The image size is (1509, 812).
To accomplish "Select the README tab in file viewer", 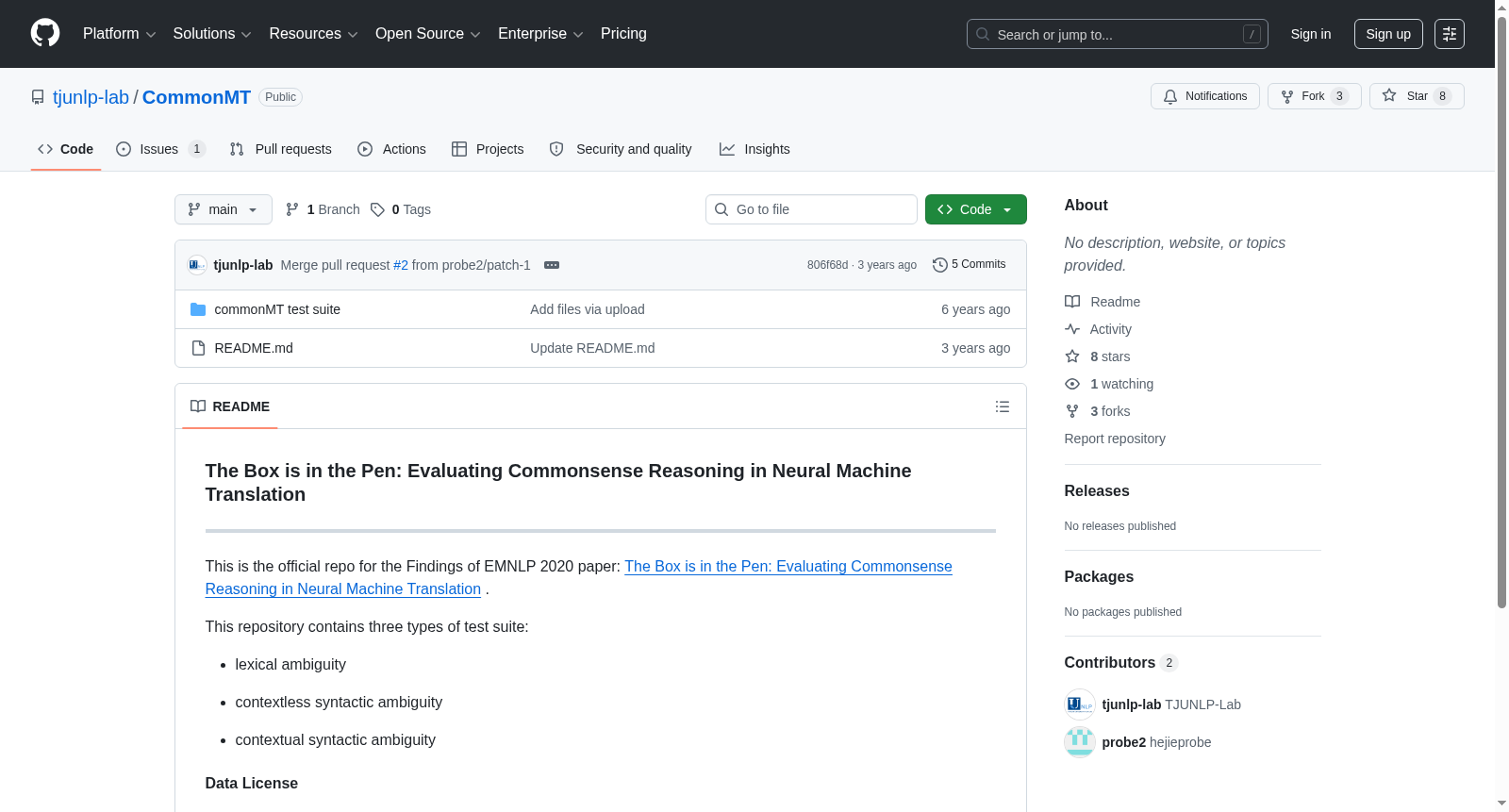I will click(230, 406).
